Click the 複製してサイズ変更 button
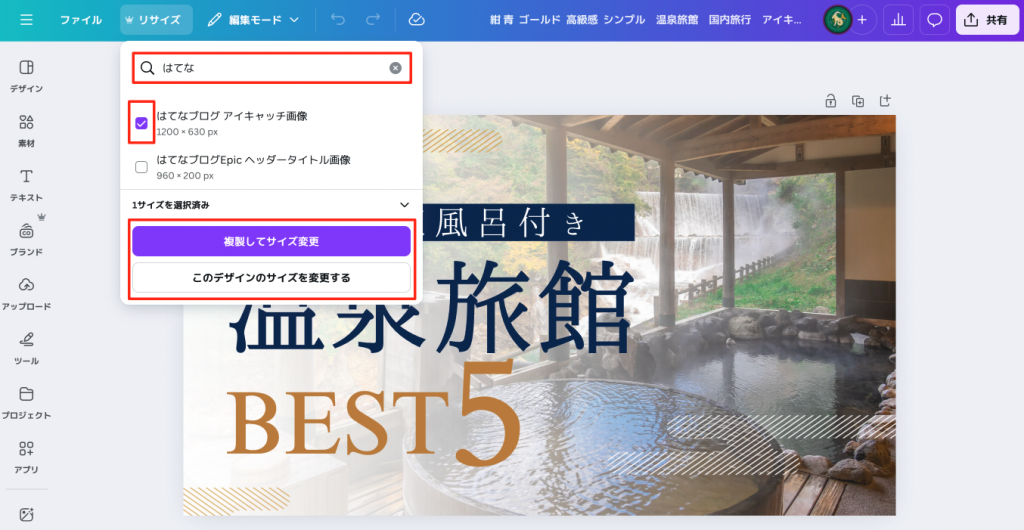1024x530 pixels. tap(271, 241)
